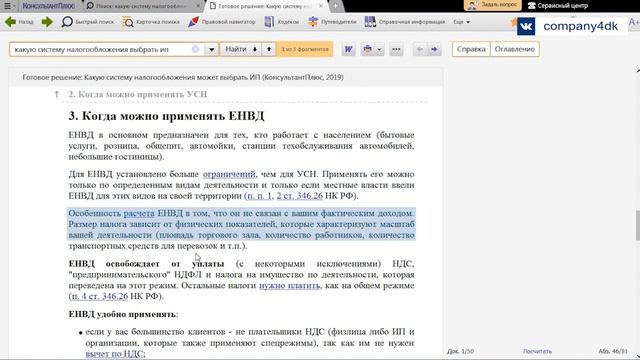Increase font size with A+ icon
Image resolution: width=640 pixels, height=360 pixels.
click(634, 22)
